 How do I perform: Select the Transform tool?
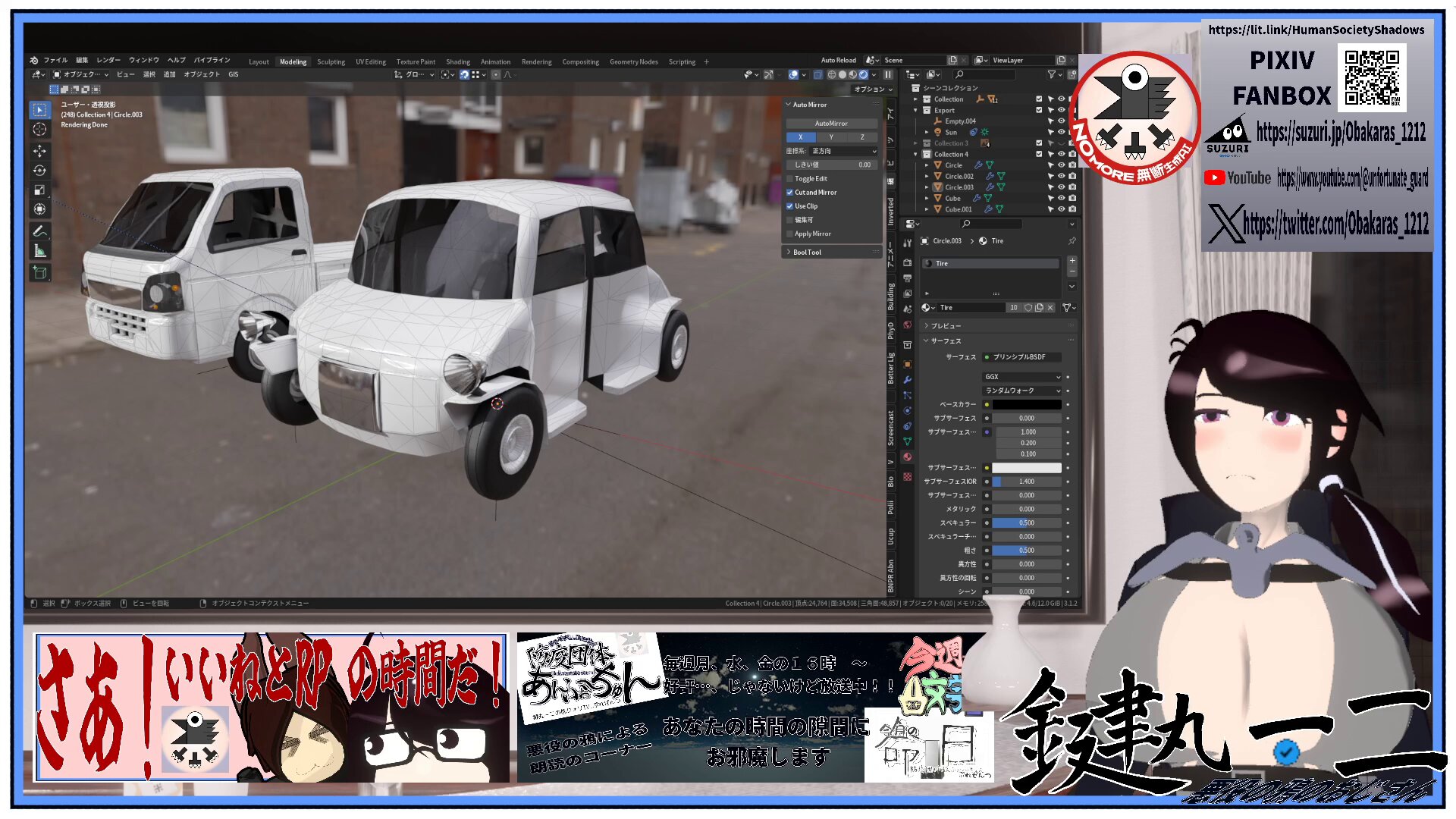tap(39, 209)
